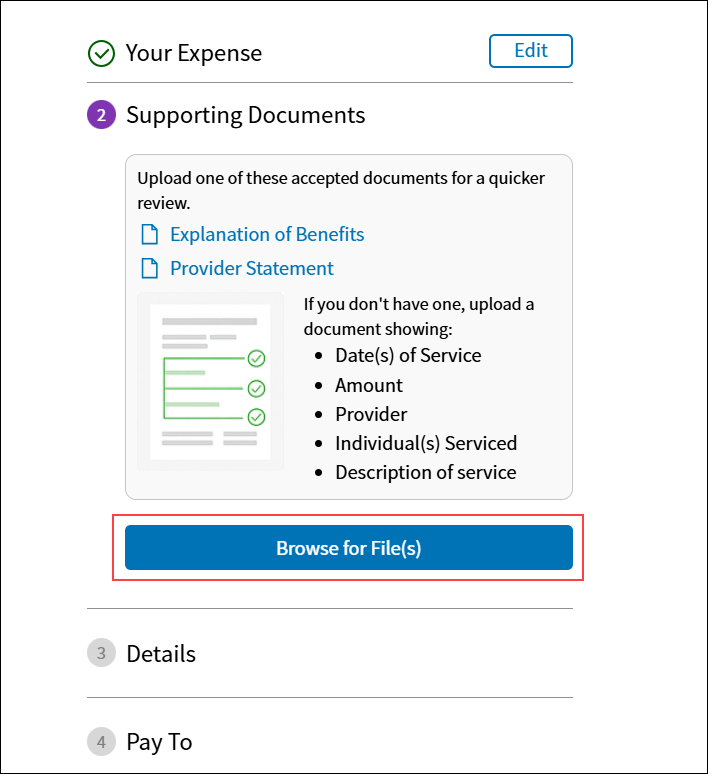
Task: Click the green checkmark beside Your Expense
Action: click(101, 53)
